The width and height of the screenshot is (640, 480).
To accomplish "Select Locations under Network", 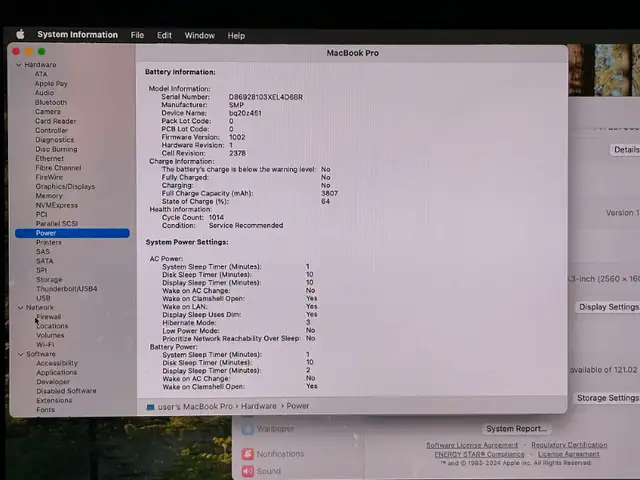I will point(52,326).
